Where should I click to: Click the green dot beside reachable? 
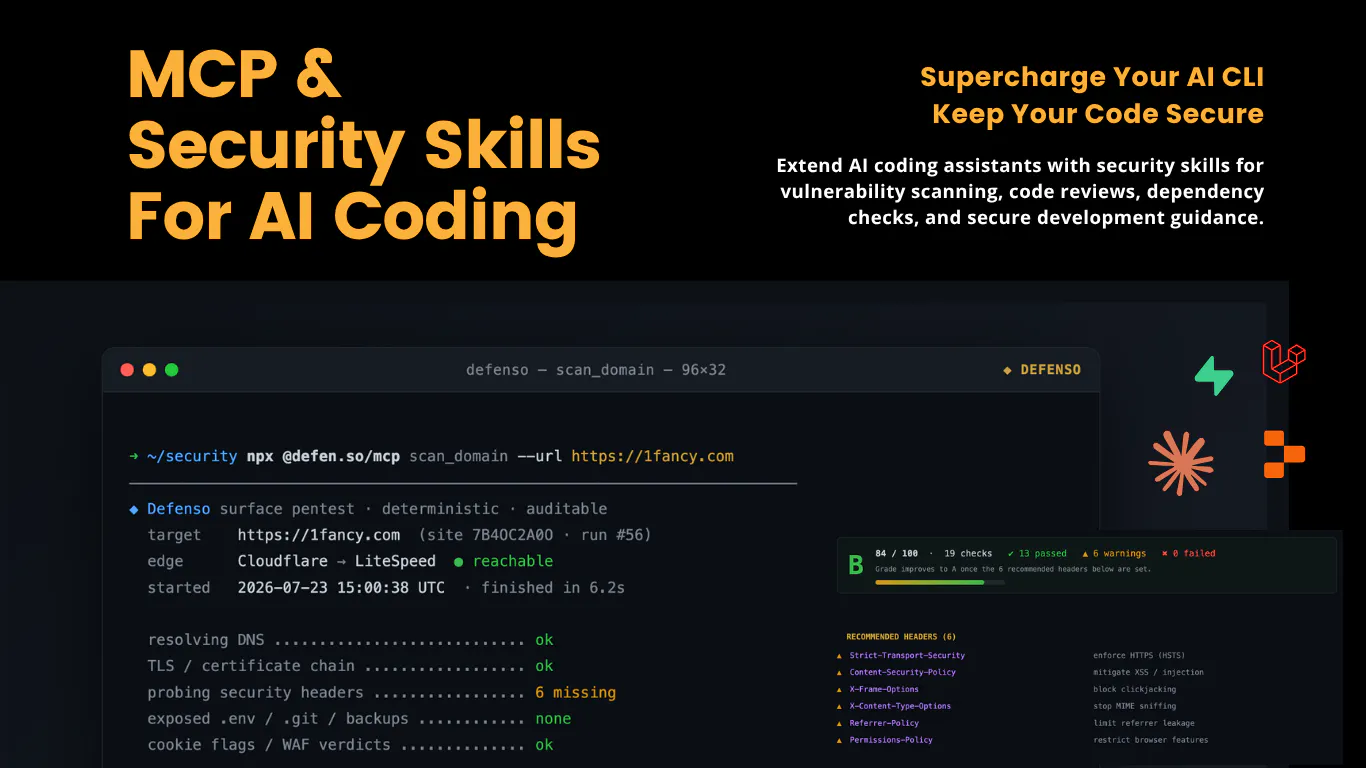point(458,562)
